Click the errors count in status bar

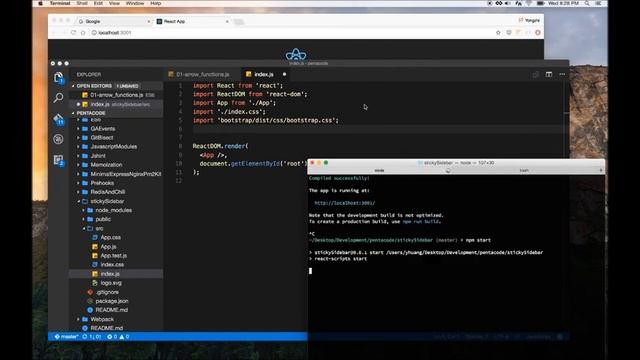point(112,337)
